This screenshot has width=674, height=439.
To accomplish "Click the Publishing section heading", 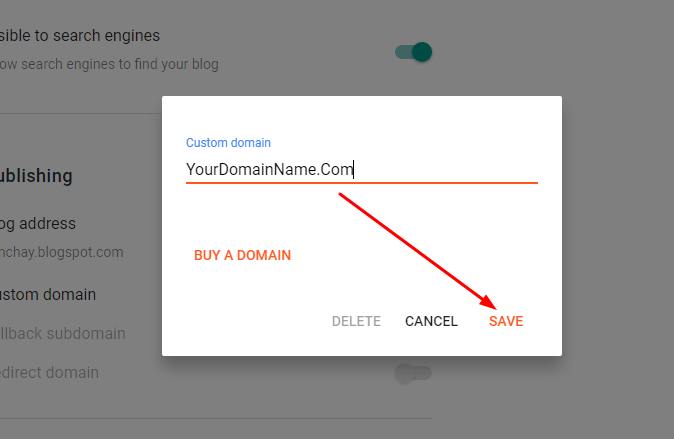I will click(x=36, y=176).
